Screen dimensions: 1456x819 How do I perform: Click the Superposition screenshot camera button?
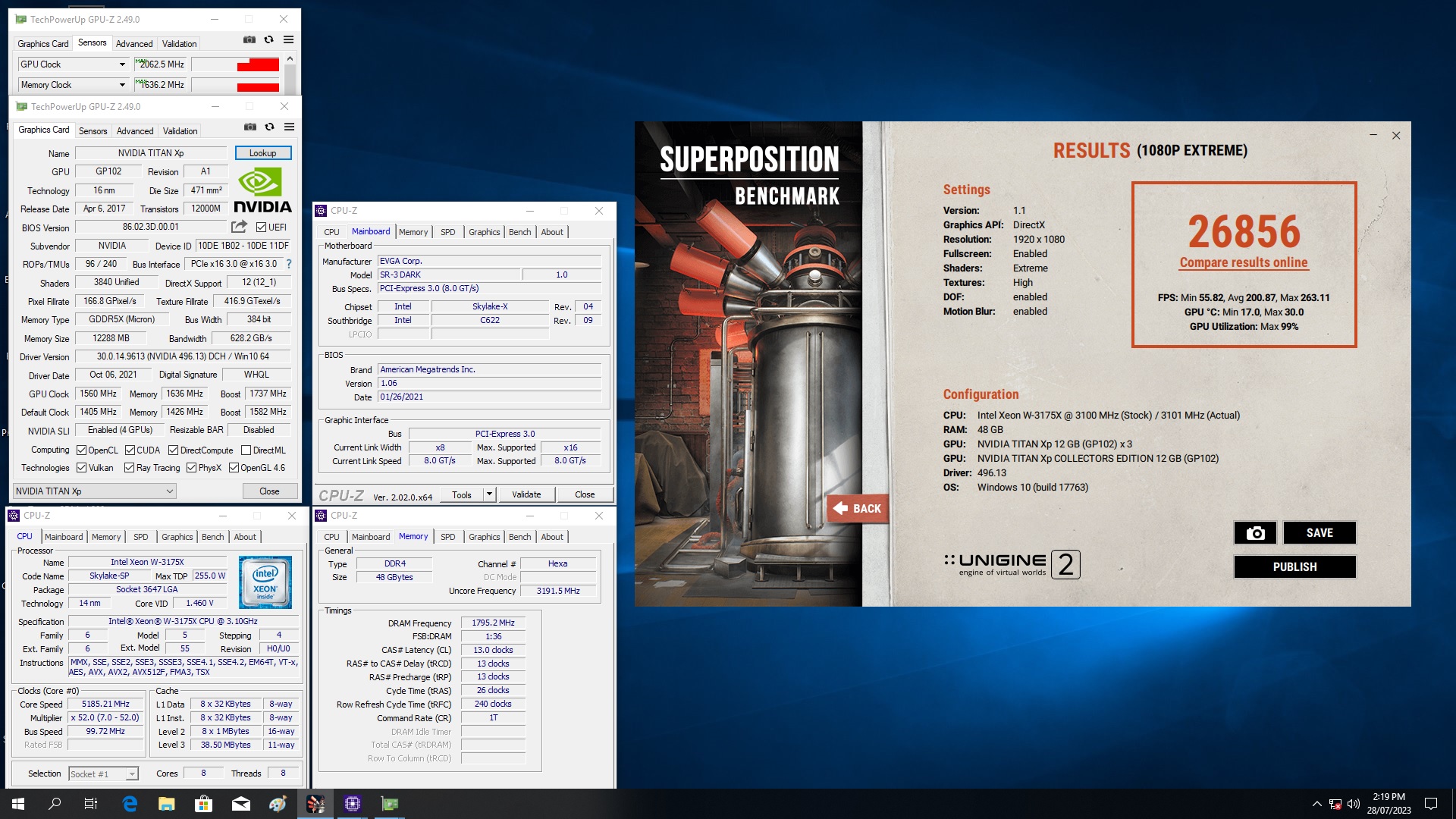pos(1255,532)
